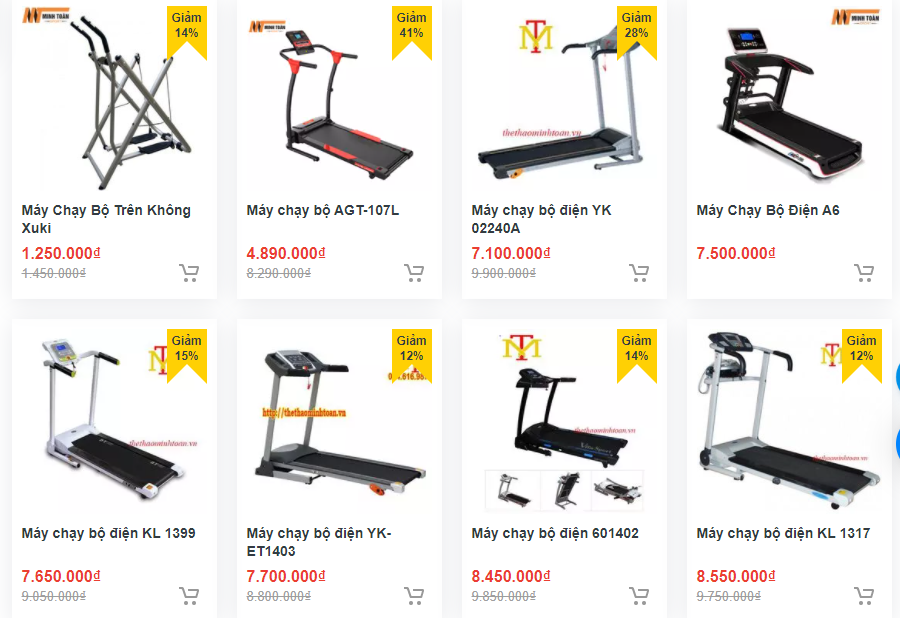
Task: Open Máy chạy bộ điện KL 1399 link
Action: [x=108, y=534]
